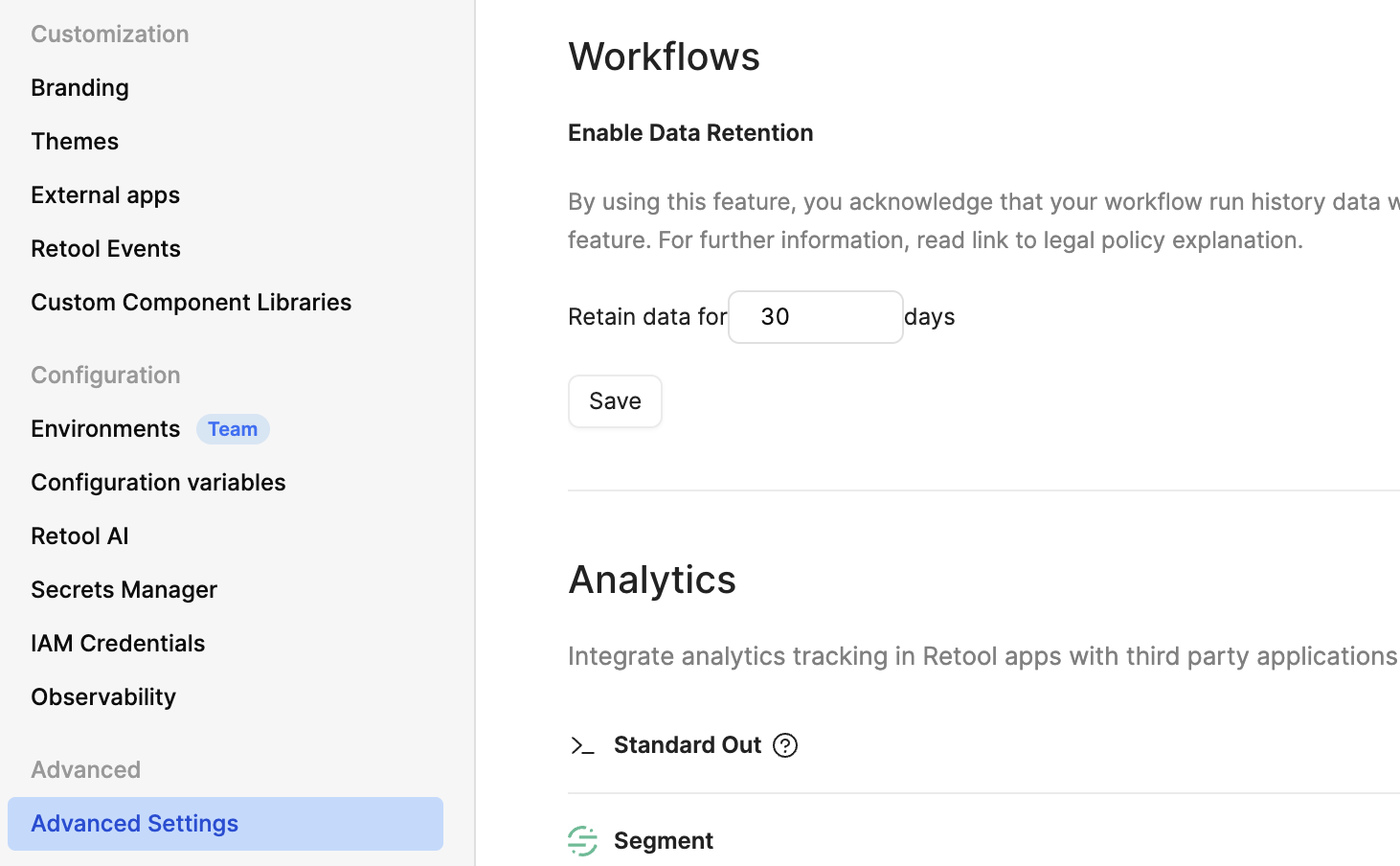1400x866 pixels.
Task: Open Secrets Manager
Action: click(x=124, y=589)
